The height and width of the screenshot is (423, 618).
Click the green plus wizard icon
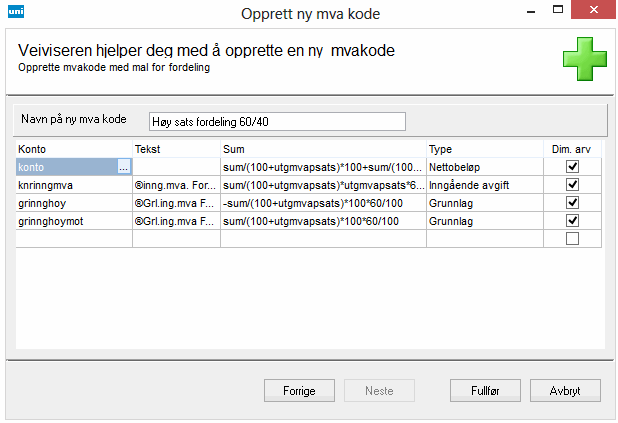click(584, 60)
